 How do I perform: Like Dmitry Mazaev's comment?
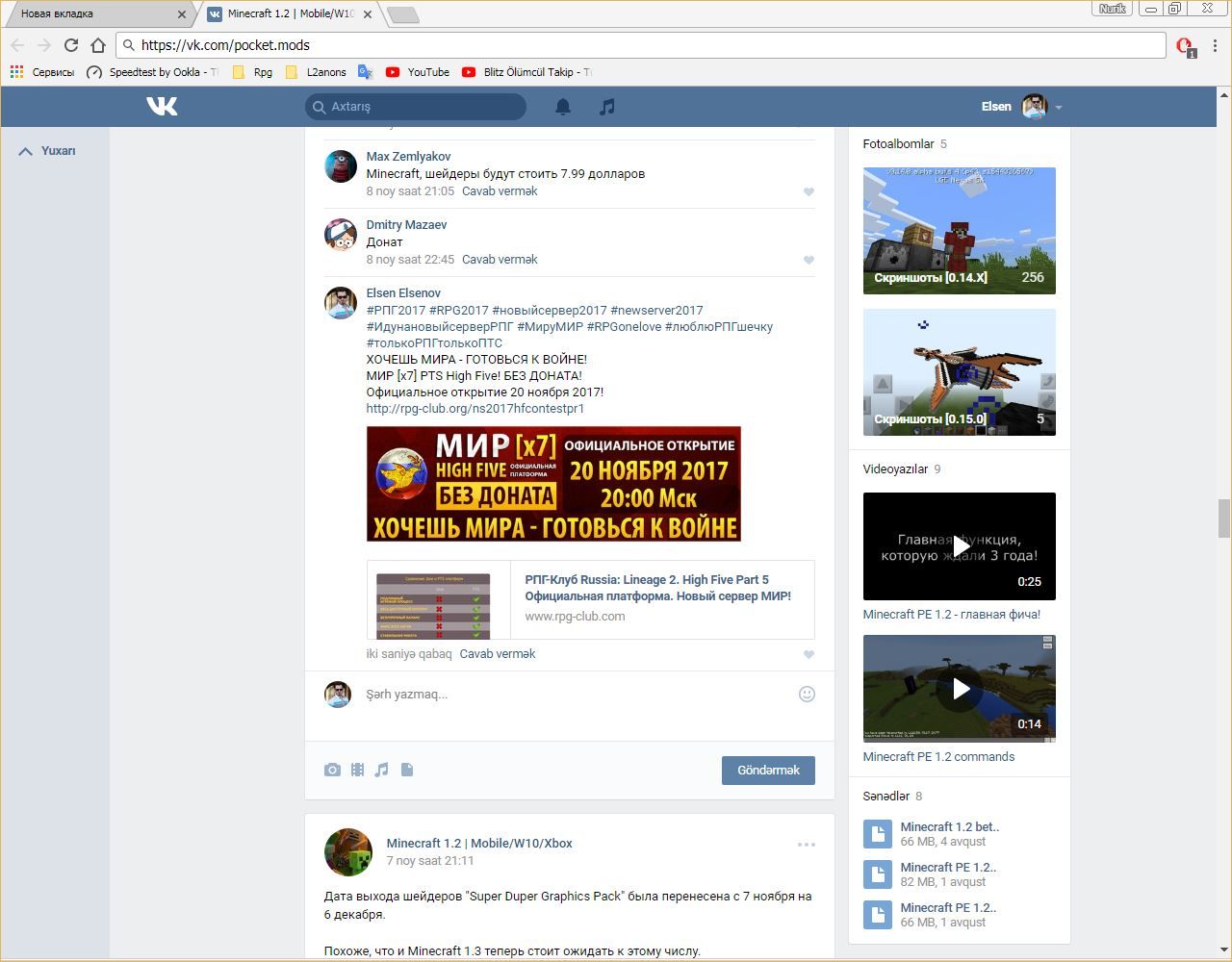808,260
